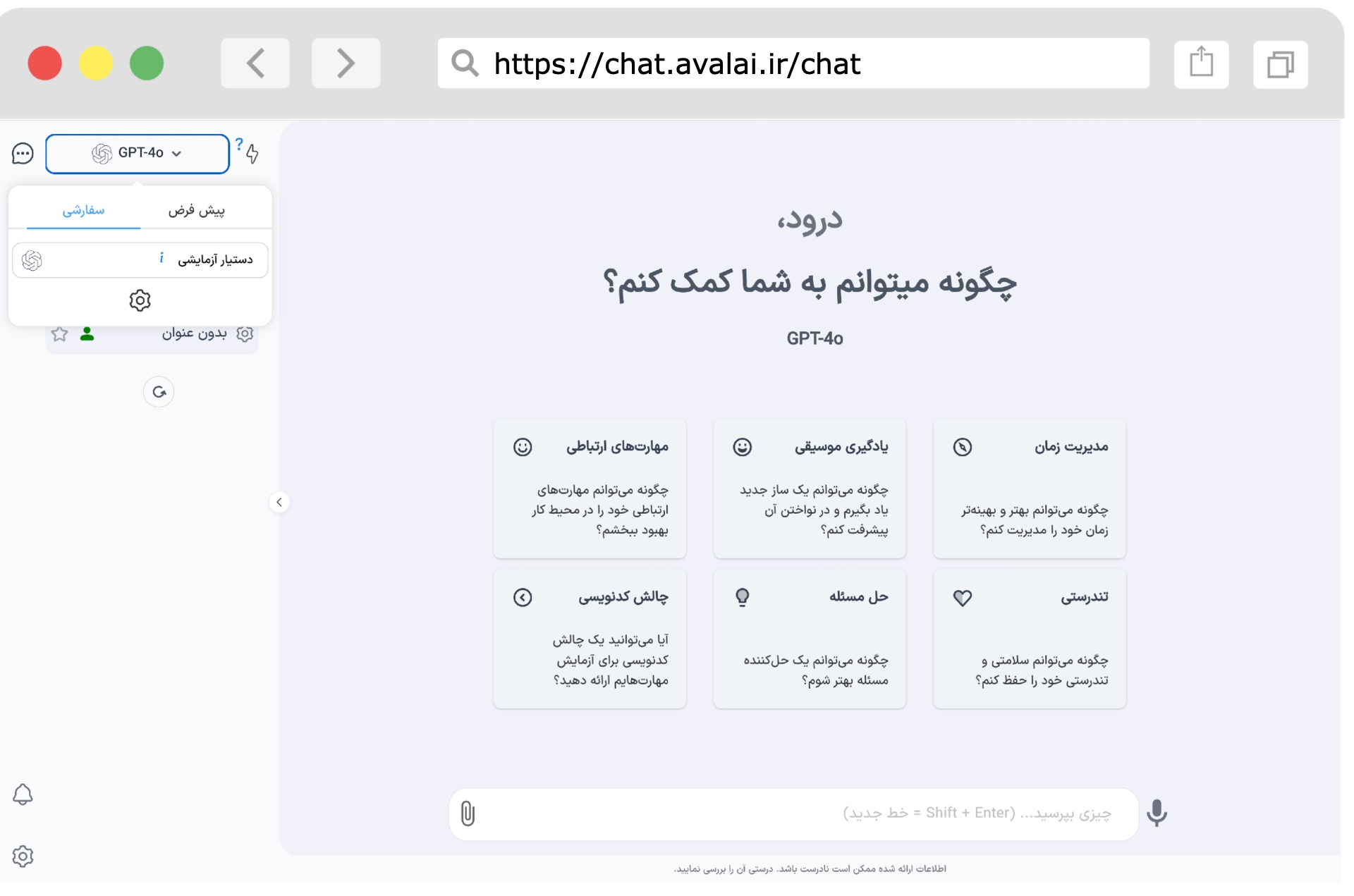This screenshot has height=896, width=1354.
Task: Click the info icon beside دستیار آزمایشی
Action: 161,258
